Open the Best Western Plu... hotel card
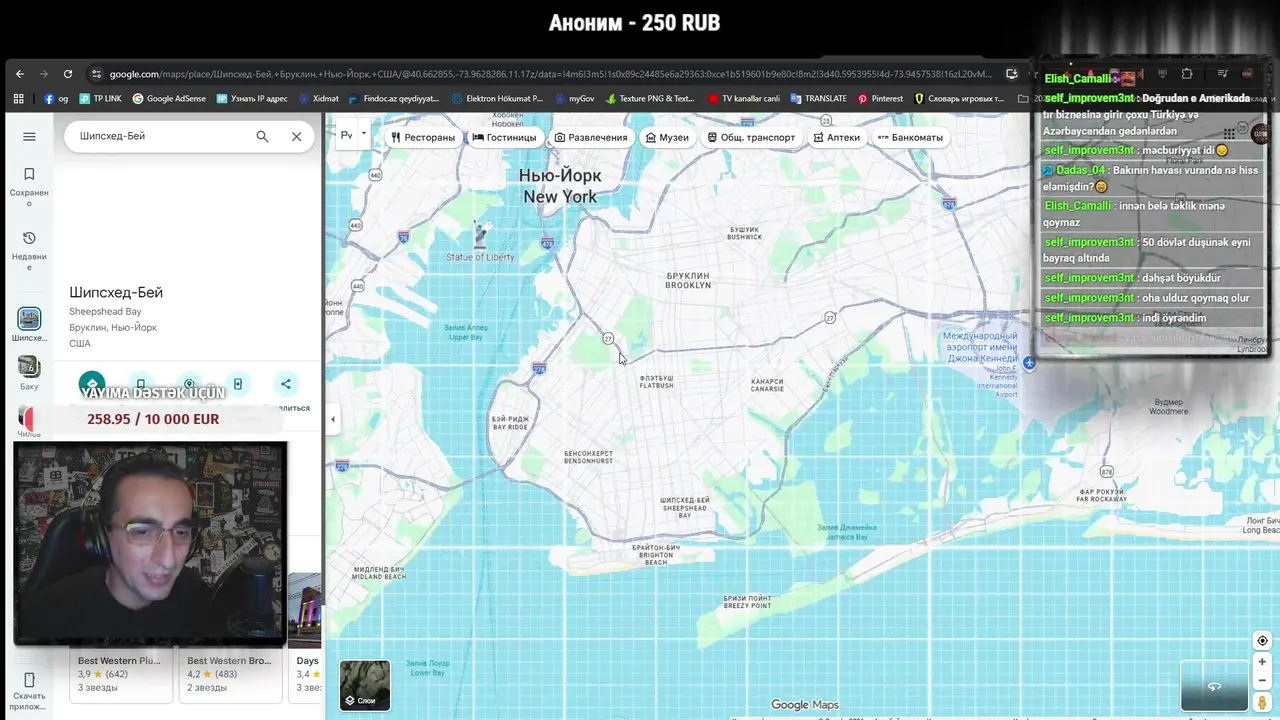1280x720 pixels. point(120,673)
